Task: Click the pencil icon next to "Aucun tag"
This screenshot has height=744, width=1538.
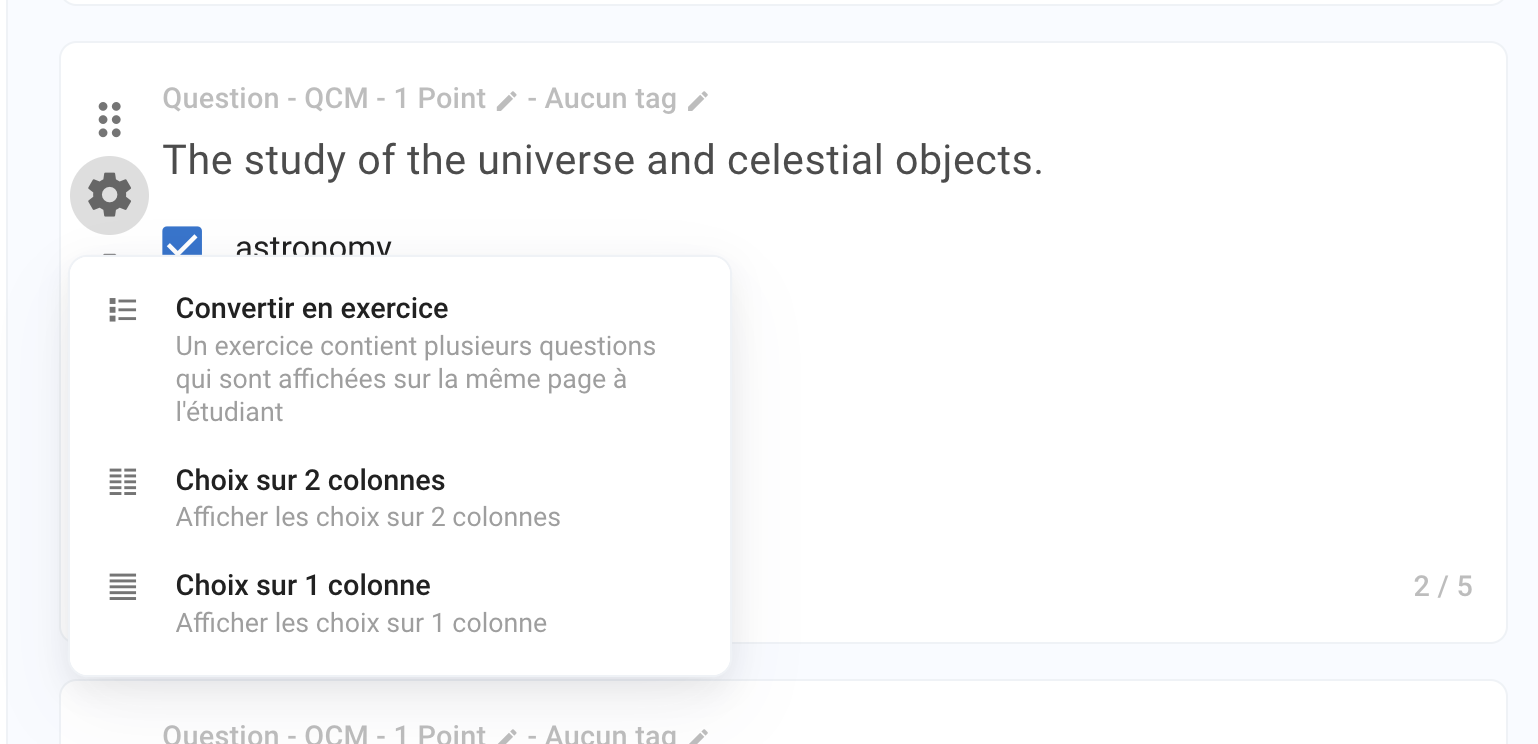Action: coord(698,100)
